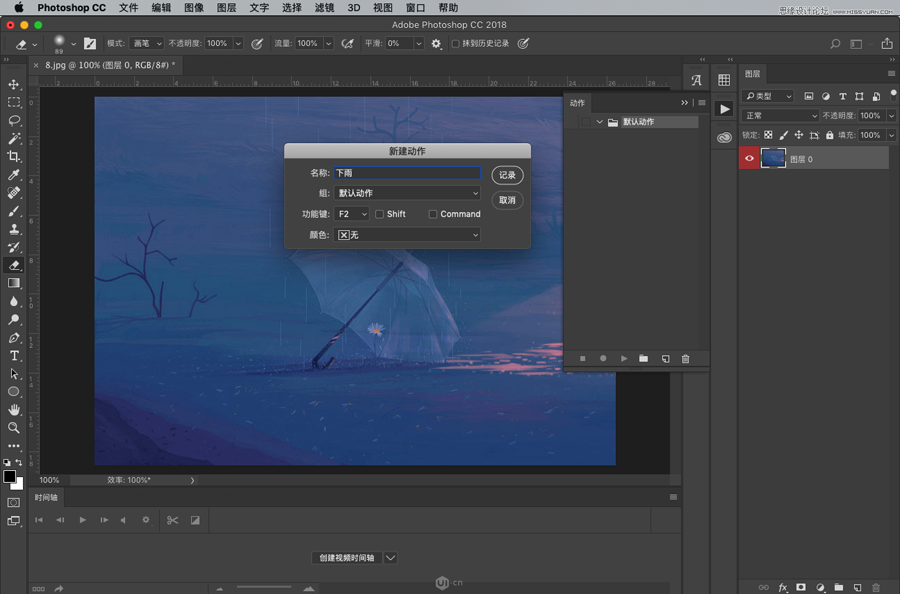Click the 取消 button
This screenshot has height=594, width=900.
click(507, 200)
